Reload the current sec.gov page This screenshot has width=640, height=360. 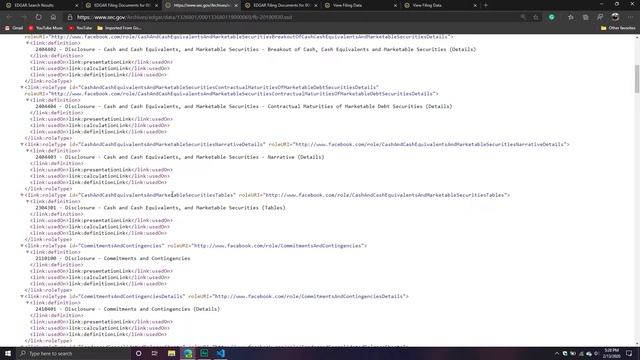[38, 17]
